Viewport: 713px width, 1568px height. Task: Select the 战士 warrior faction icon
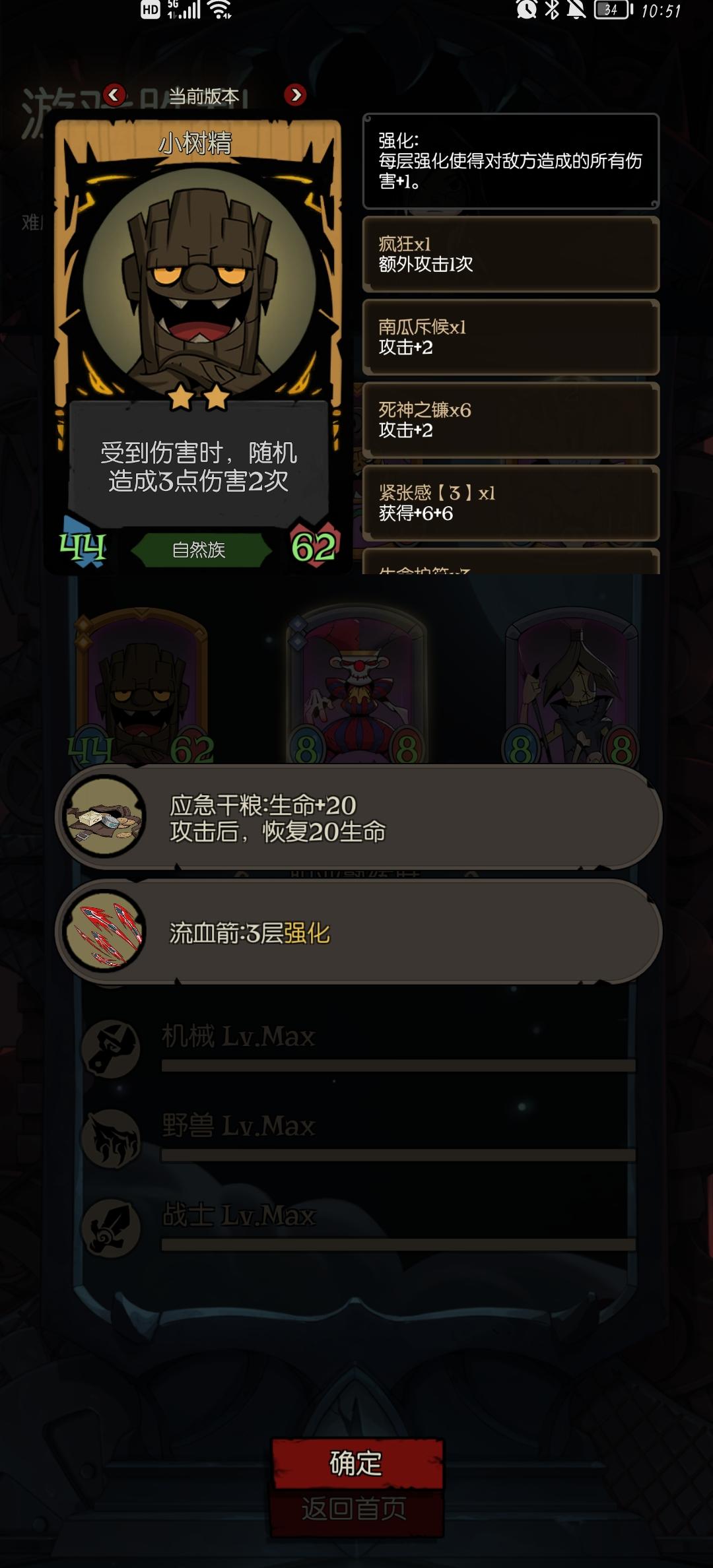(111, 1227)
